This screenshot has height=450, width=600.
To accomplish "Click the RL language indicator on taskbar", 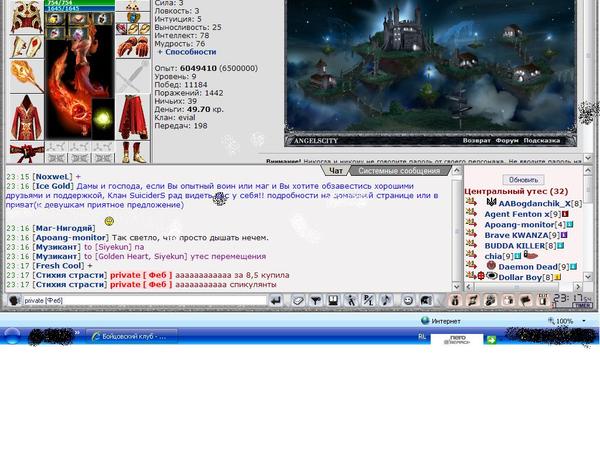I will [x=422, y=336].
